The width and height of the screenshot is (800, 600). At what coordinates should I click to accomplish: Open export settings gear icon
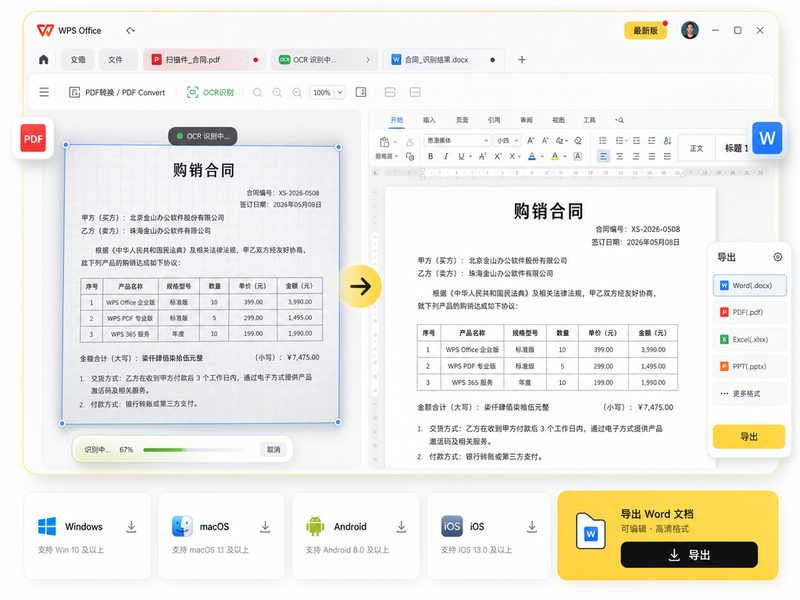pyautogui.click(x=778, y=257)
